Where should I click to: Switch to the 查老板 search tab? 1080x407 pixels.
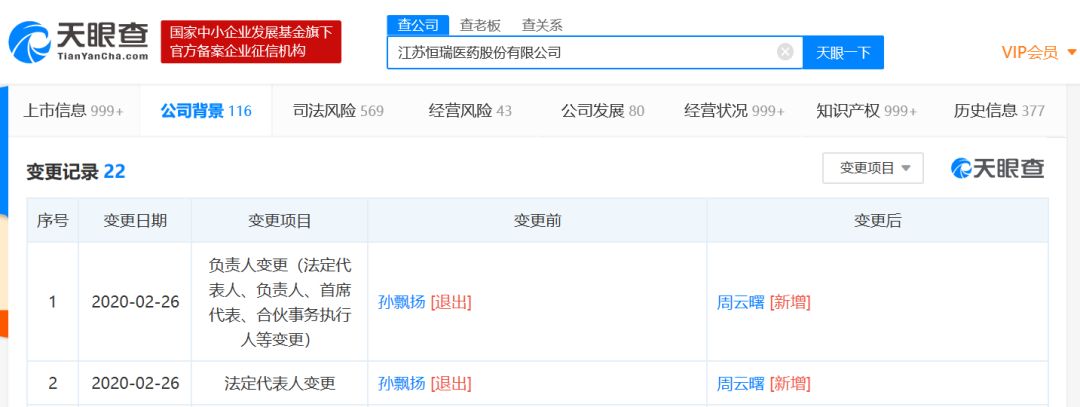[480, 25]
